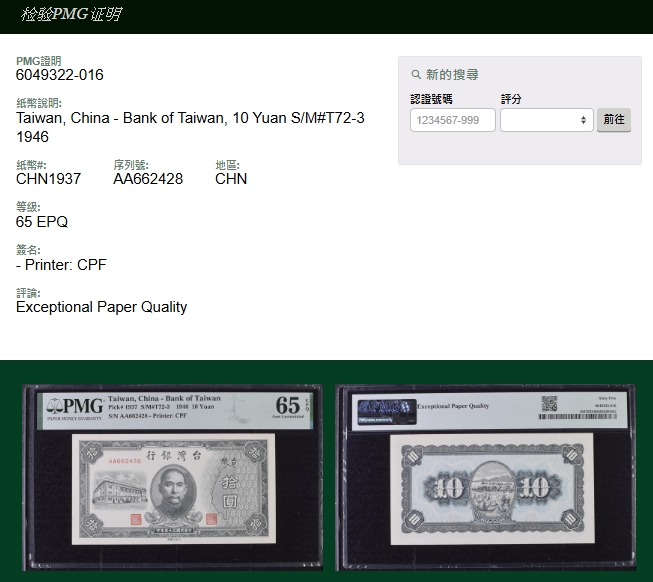Click the PMG證明 label
Image resolution: width=653 pixels, height=582 pixels.
pos(39,61)
